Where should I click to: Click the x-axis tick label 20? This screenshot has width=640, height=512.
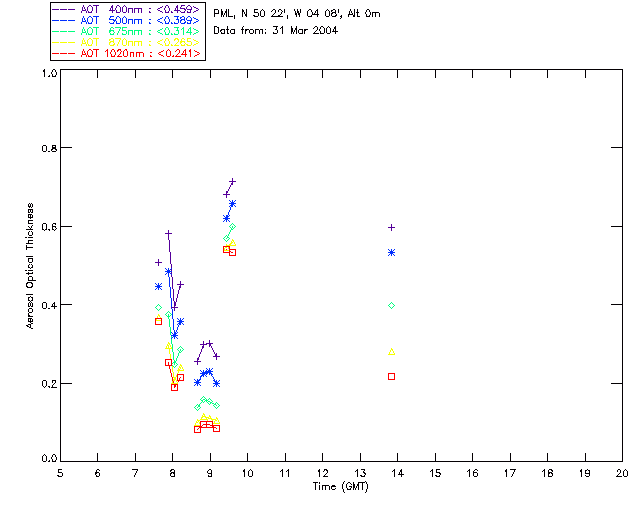pos(622,473)
